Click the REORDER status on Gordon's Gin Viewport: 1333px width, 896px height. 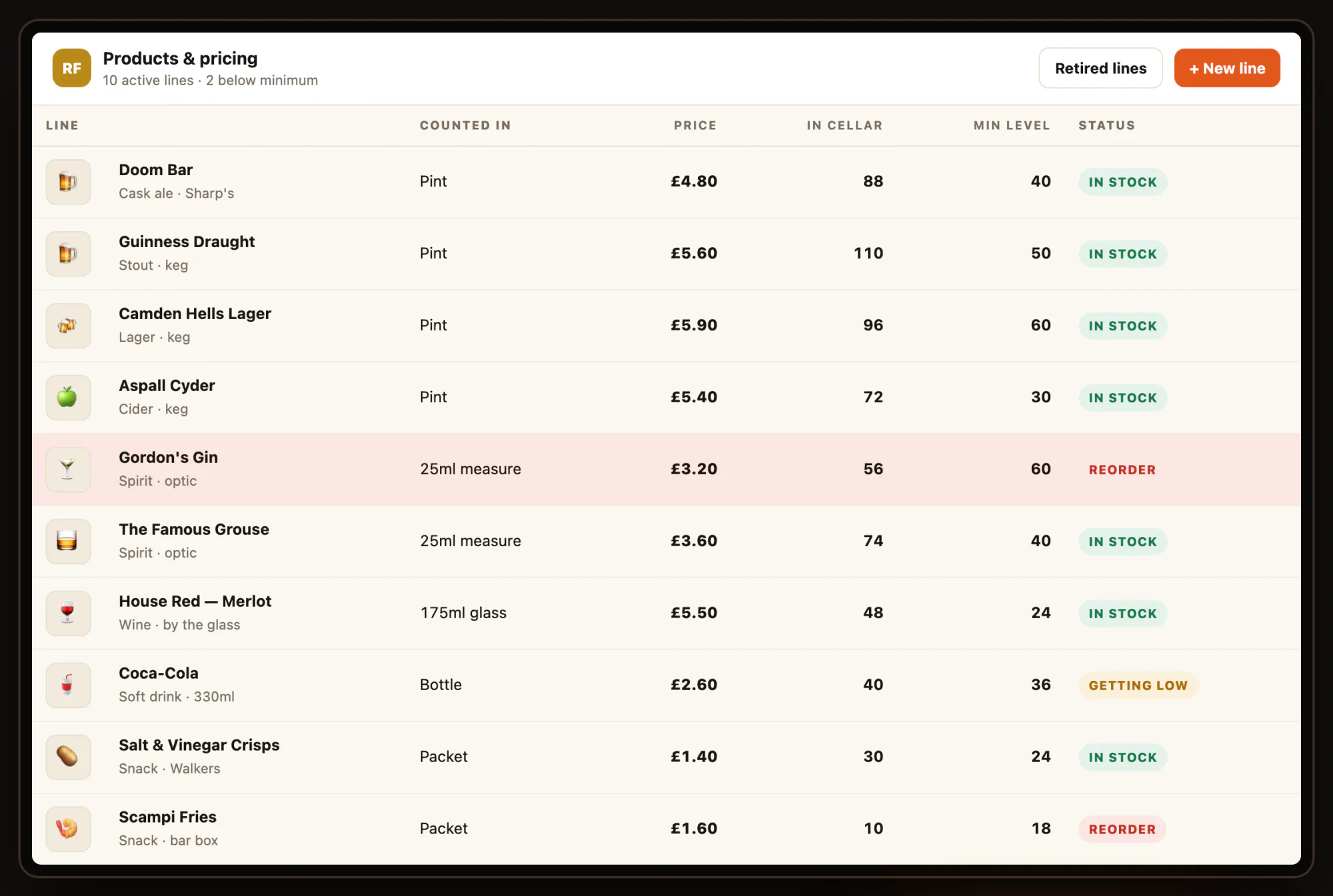pos(1122,470)
